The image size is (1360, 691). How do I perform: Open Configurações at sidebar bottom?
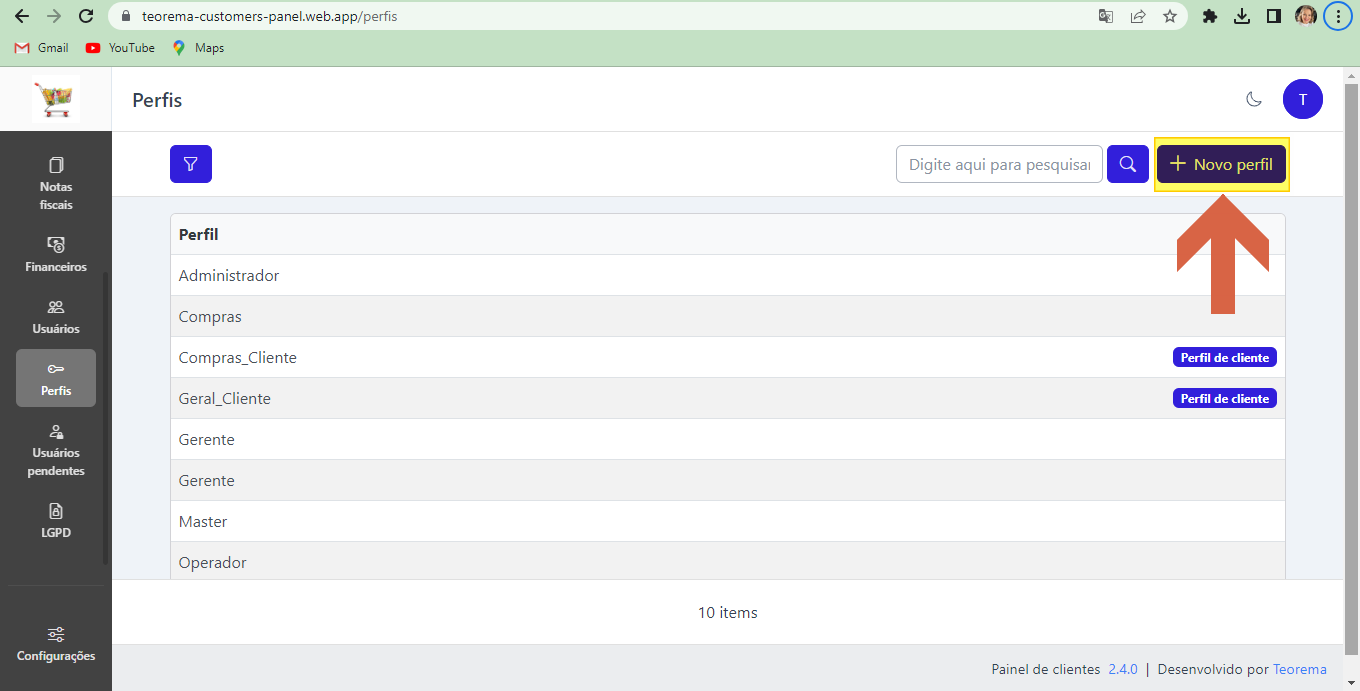[56, 644]
